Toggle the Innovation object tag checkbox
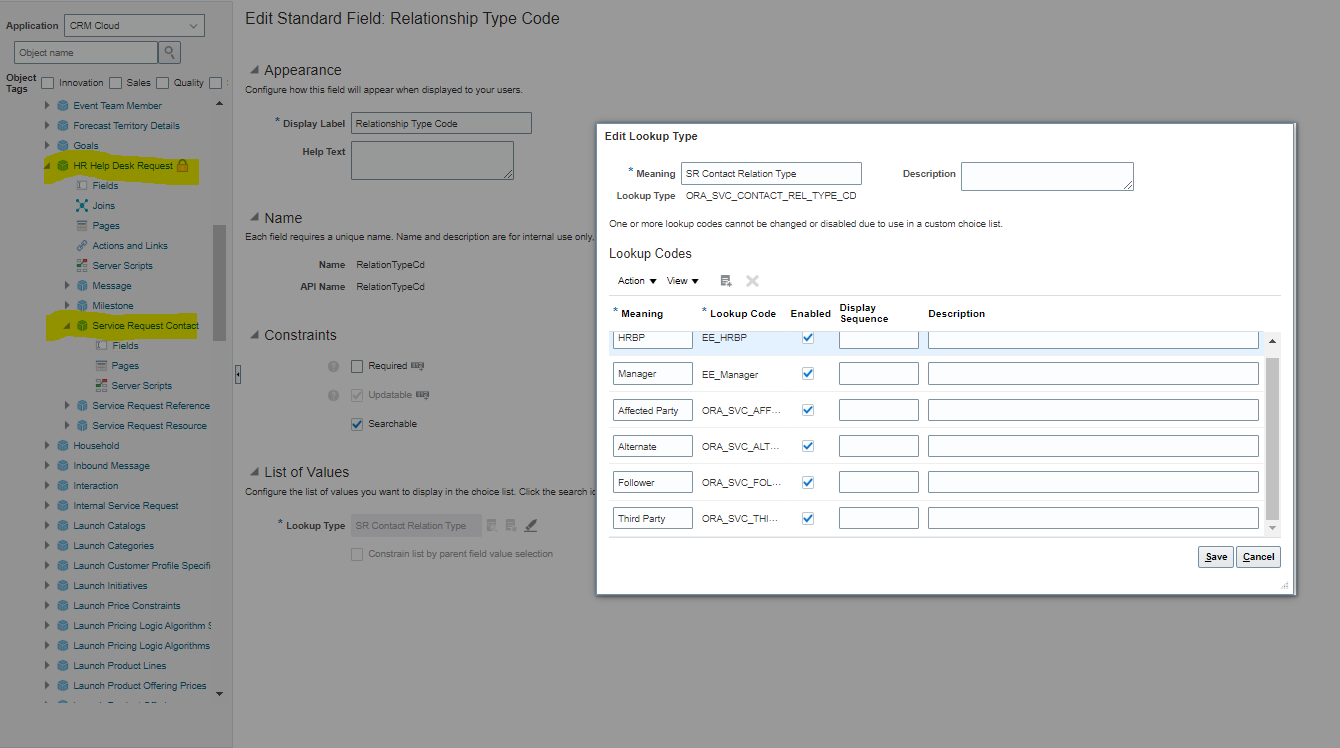The width and height of the screenshot is (1340, 748). 48,83
